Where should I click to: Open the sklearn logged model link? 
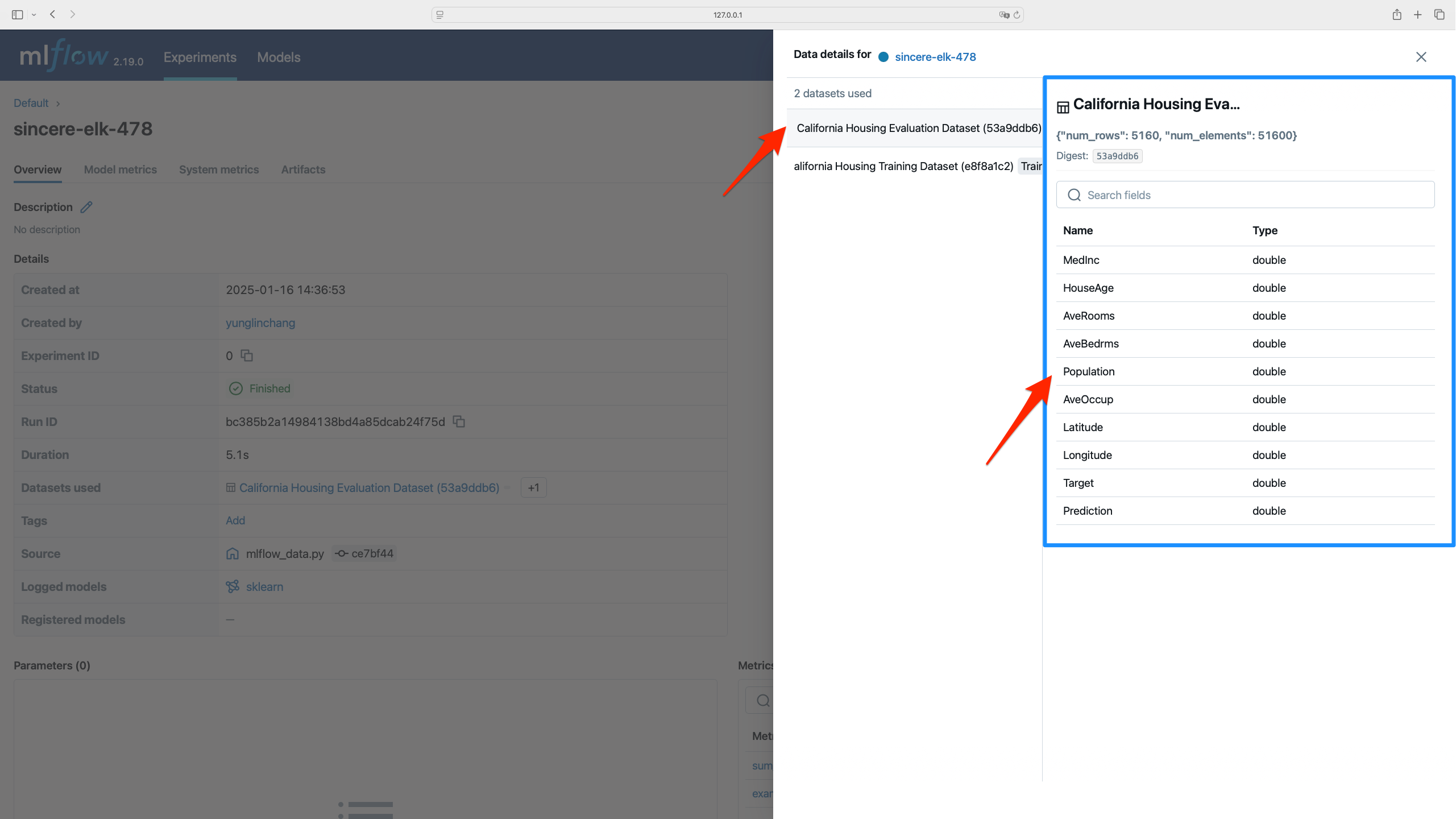tap(264, 586)
